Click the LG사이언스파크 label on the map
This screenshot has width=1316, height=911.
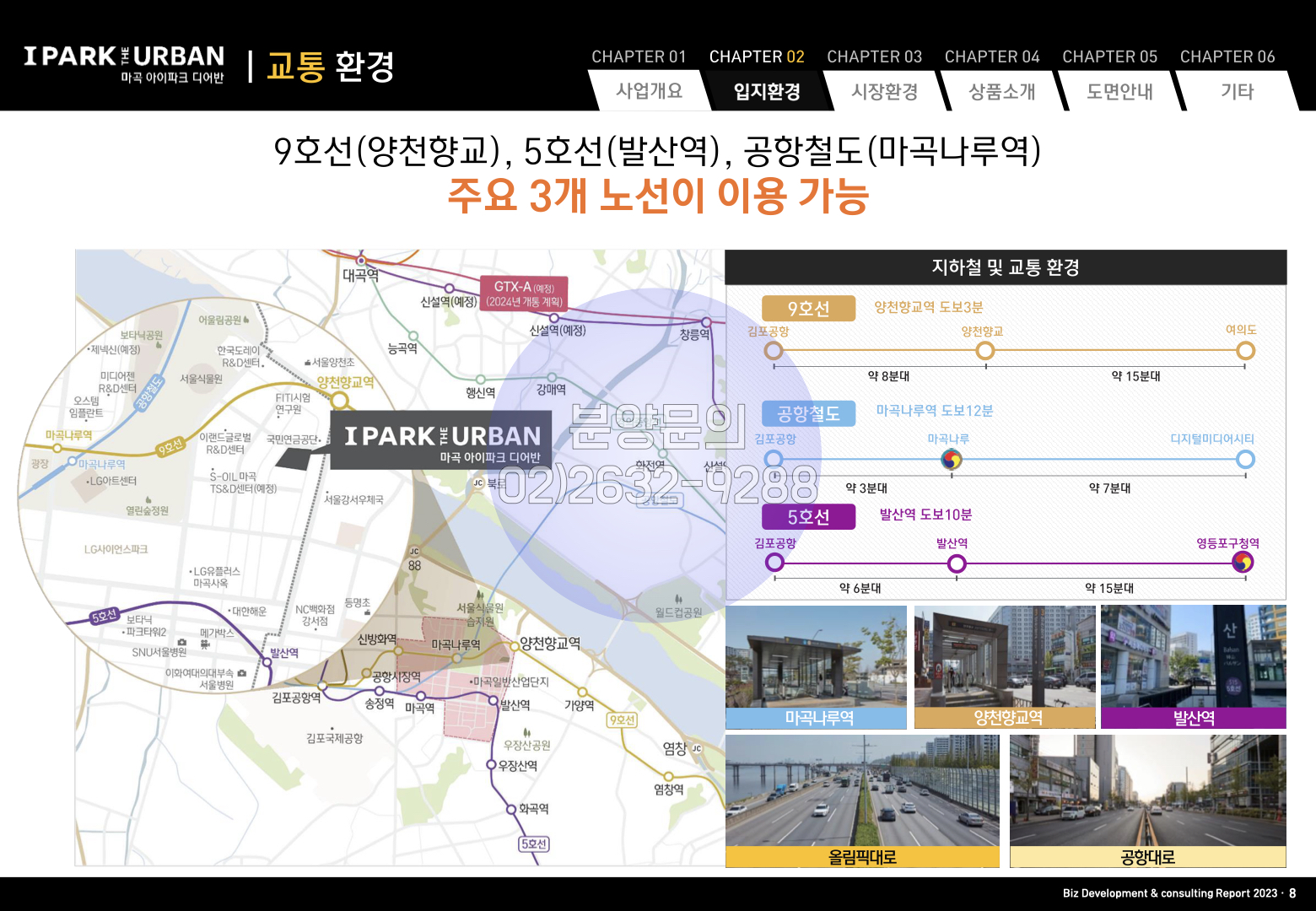pyautogui.click(x=116, y=549)
